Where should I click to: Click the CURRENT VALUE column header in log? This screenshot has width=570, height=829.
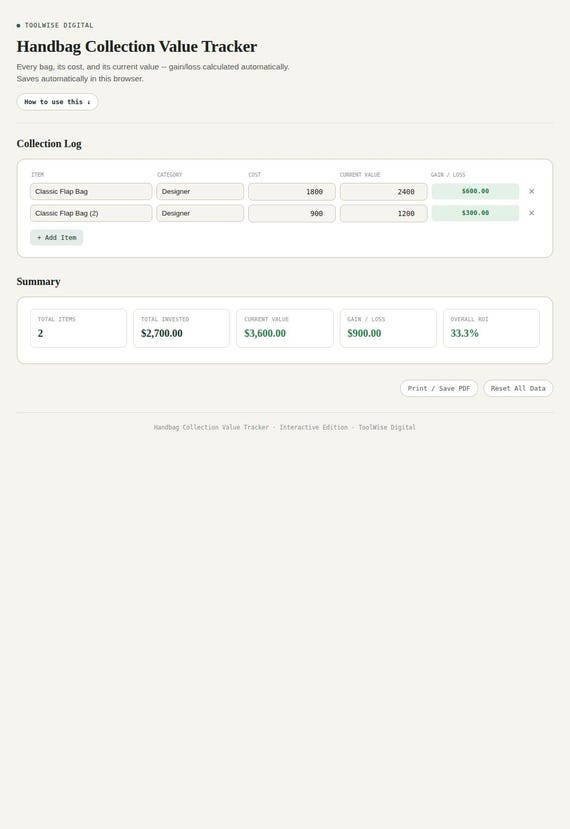coord(360,174)
